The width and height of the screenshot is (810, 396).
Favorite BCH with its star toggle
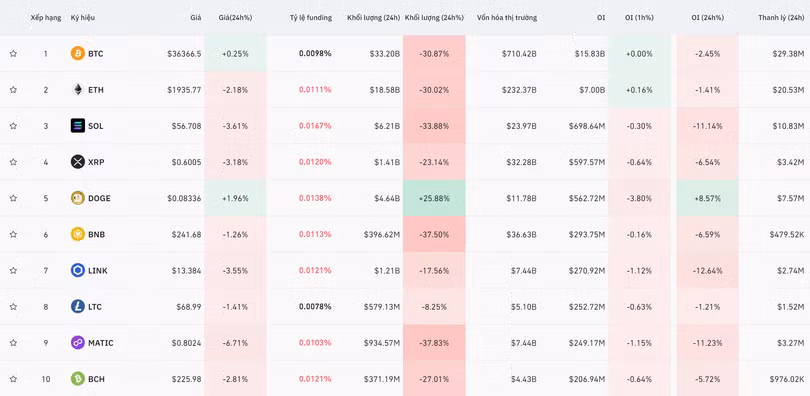(13, 378)
